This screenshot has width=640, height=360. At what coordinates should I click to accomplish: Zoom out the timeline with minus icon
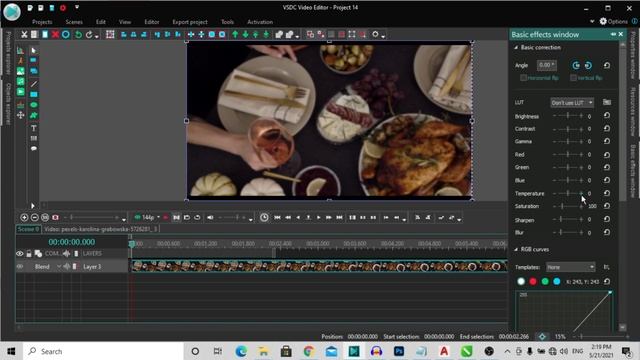click(34, 218)
